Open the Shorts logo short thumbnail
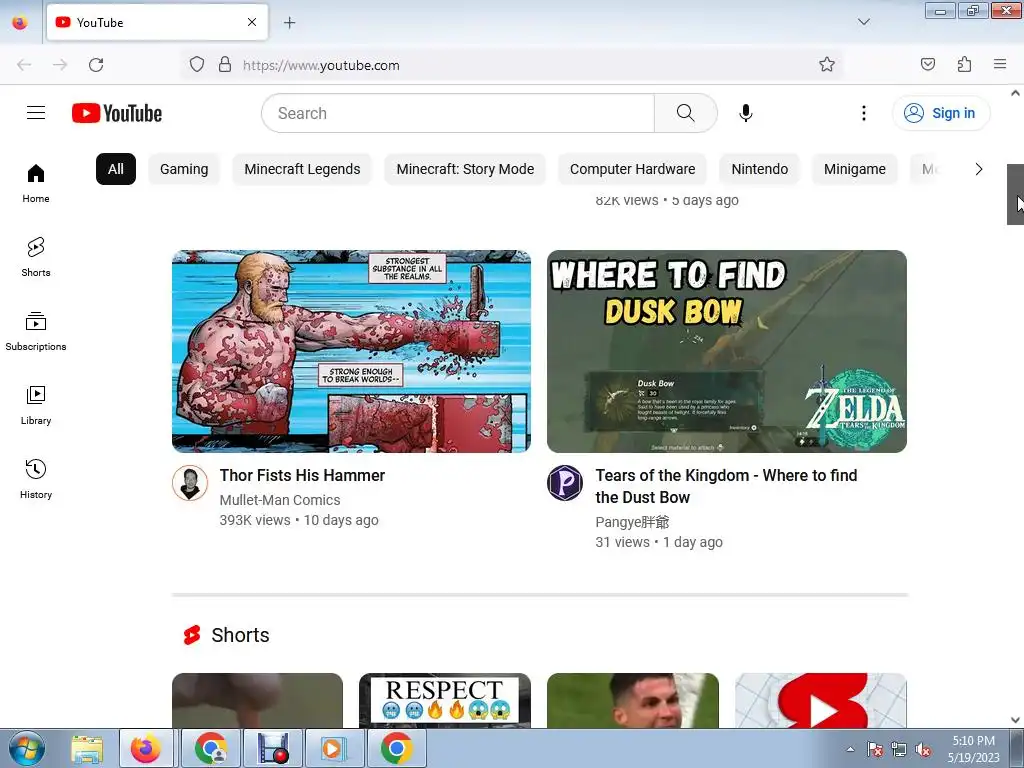Screen dimensions: 1024x768 pos(821,701)
